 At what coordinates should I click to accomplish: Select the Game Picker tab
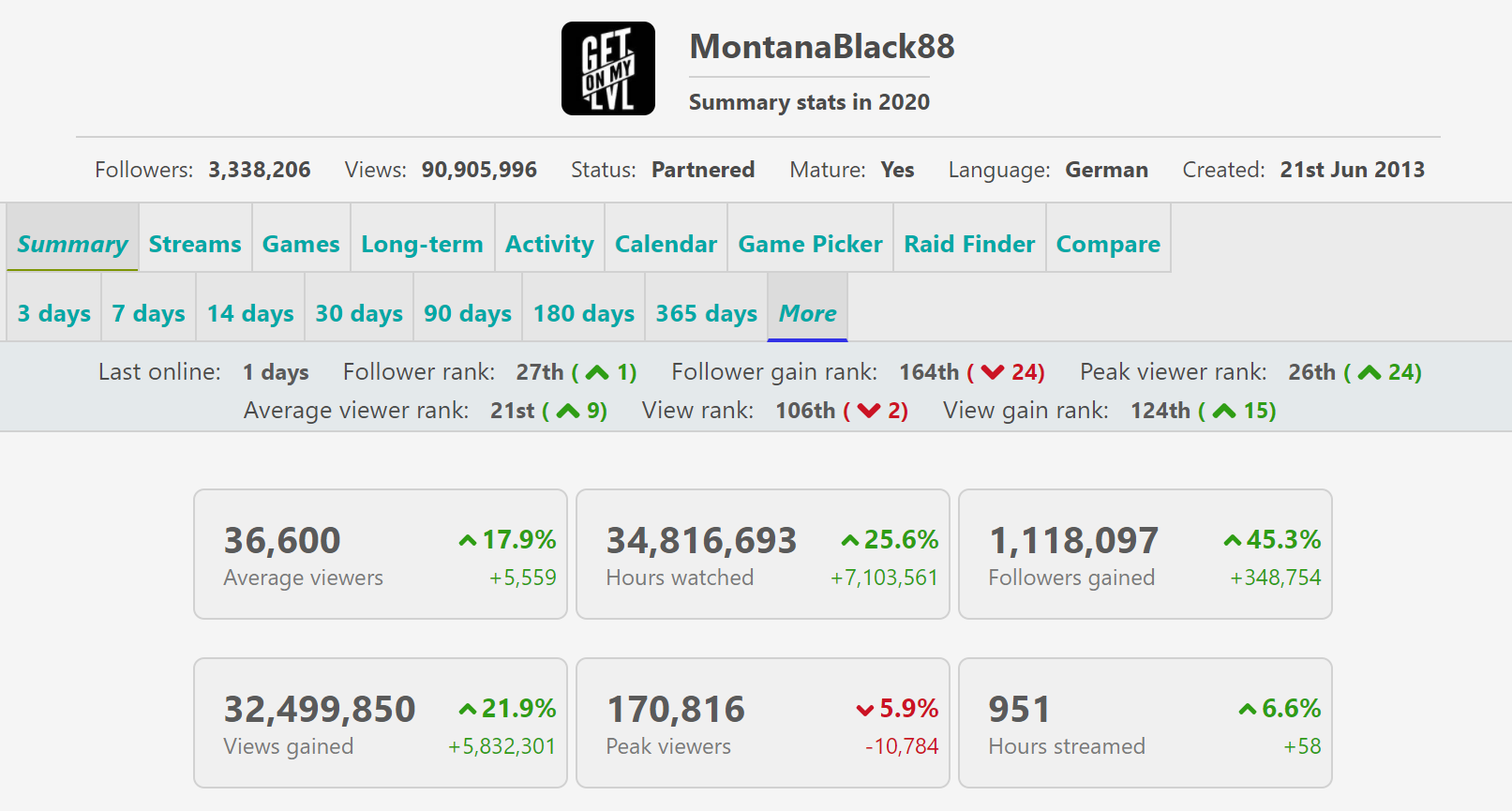pos(810,244)
